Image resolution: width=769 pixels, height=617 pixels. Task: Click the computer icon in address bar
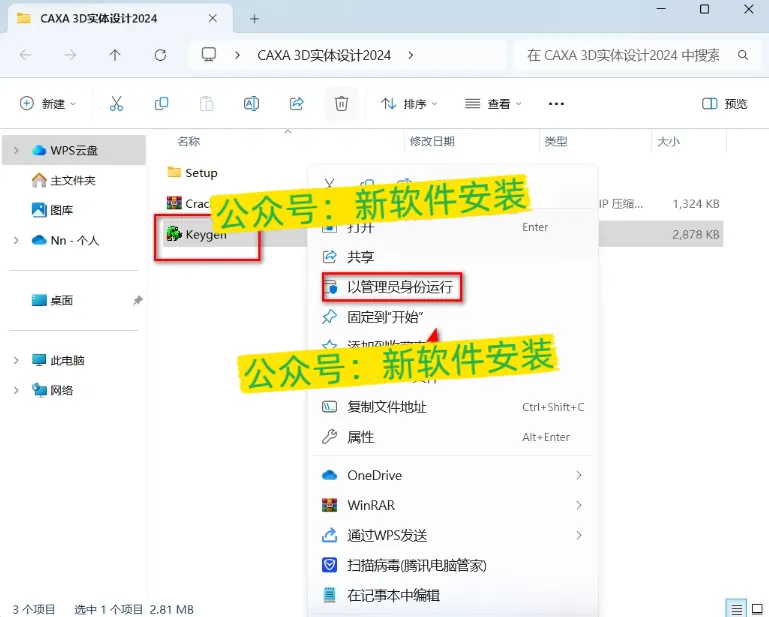point(209,54)
